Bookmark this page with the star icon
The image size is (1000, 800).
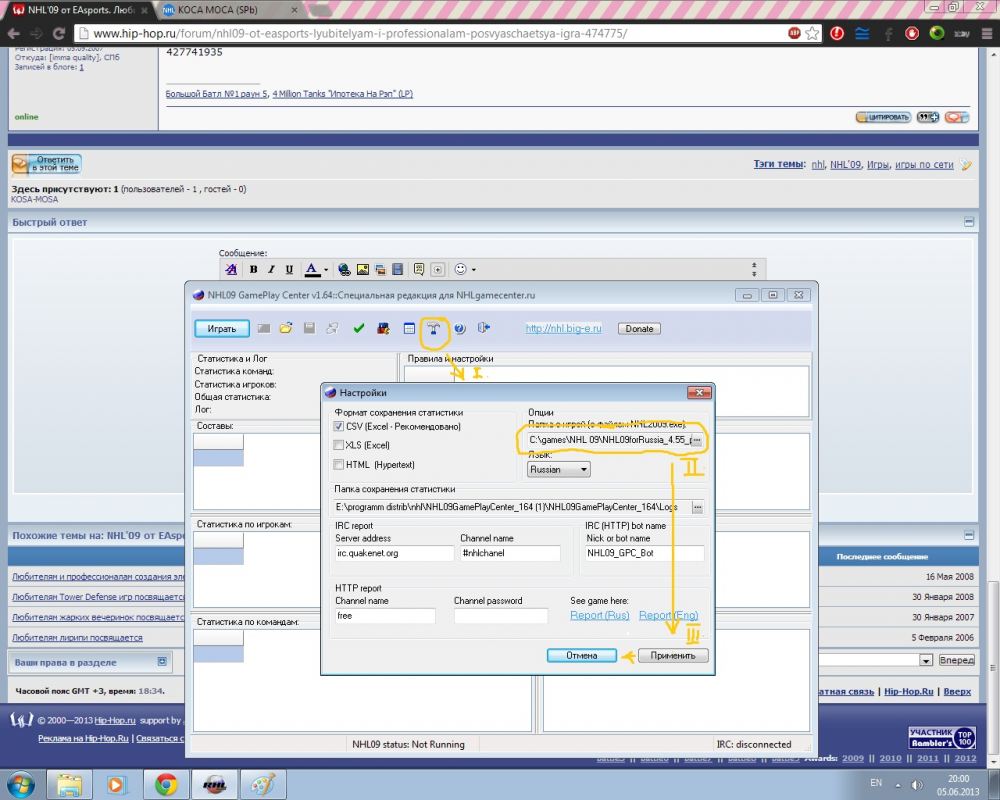(812, 33)
